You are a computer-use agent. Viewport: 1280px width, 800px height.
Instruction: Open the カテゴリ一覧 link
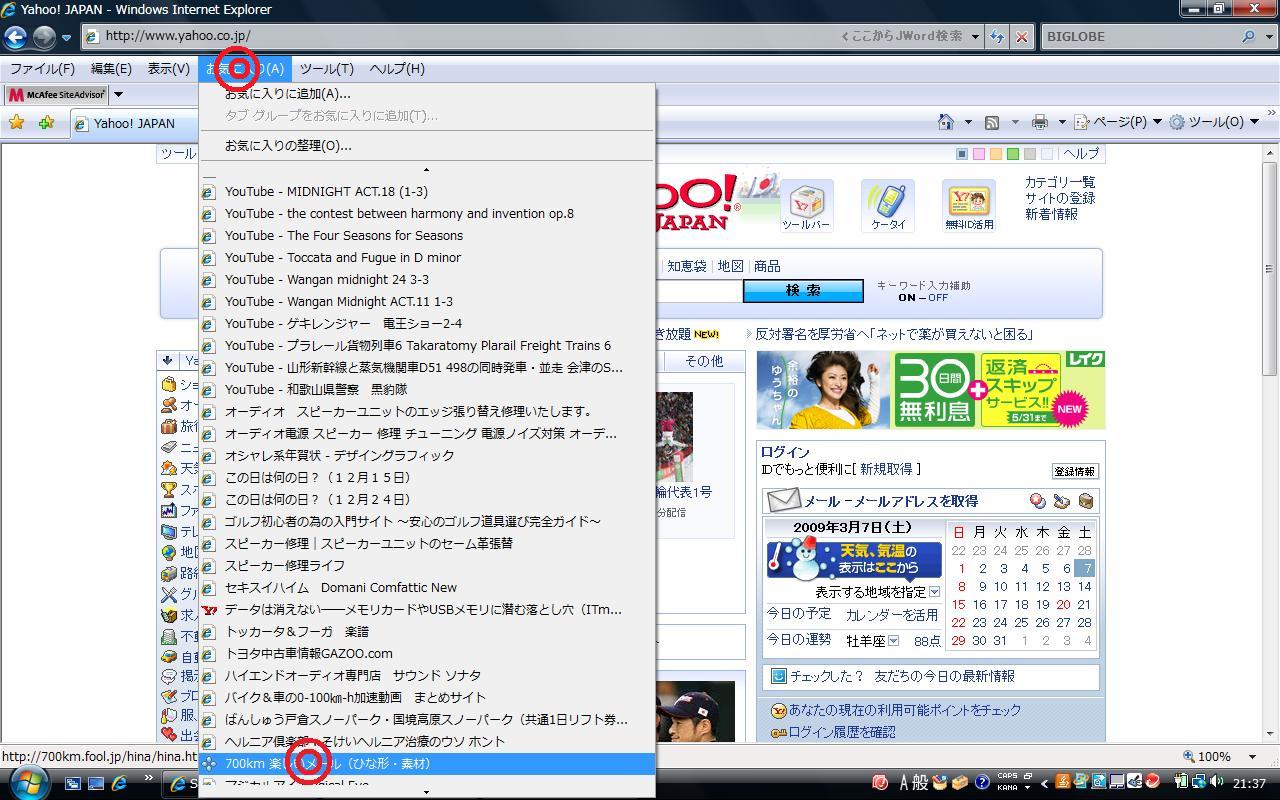coord(1060,182)
